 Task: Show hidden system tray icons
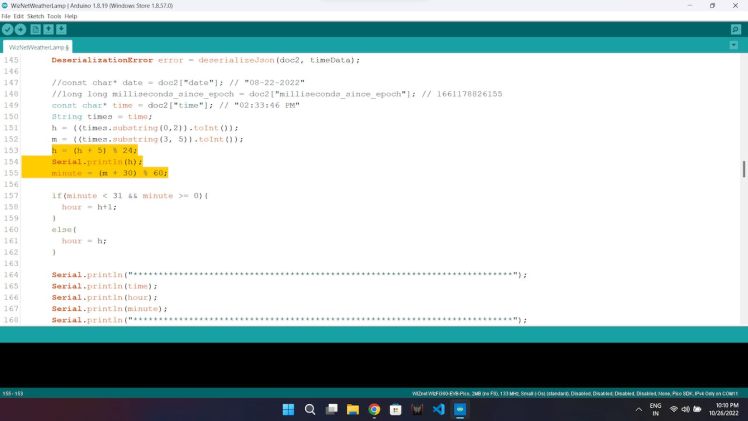[639, 410]
